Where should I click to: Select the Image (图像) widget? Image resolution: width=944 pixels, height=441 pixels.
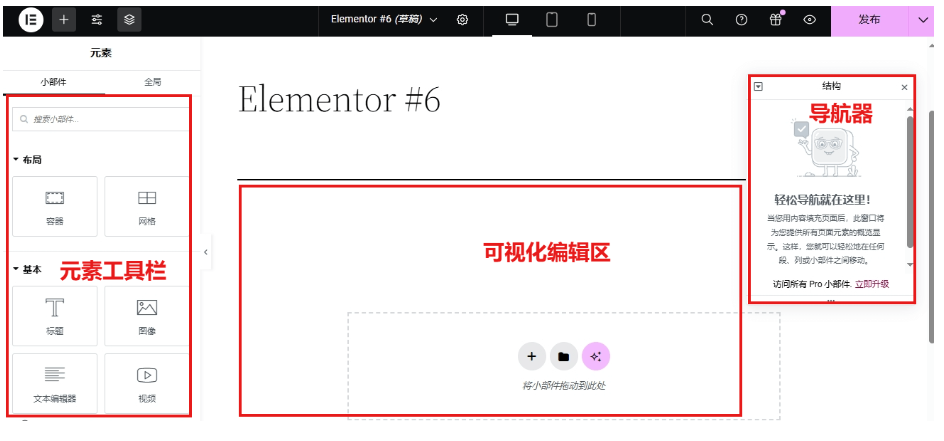click(x=147, y=316)
